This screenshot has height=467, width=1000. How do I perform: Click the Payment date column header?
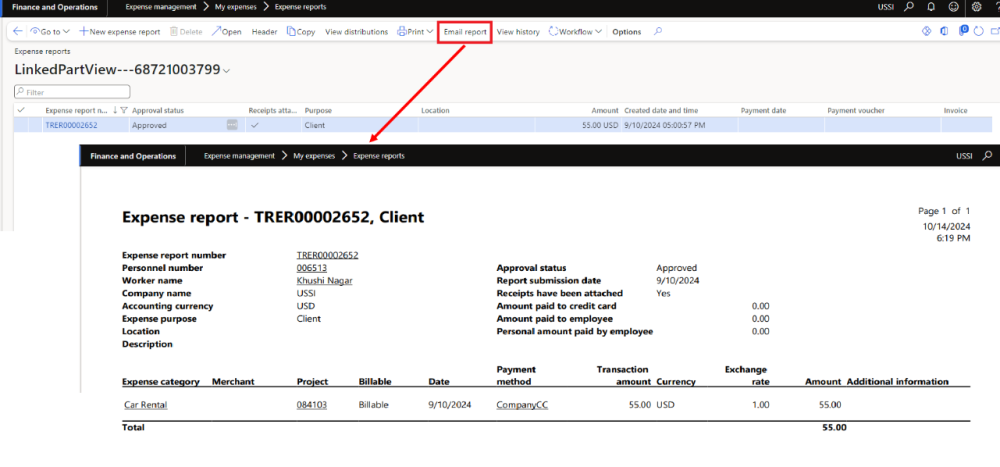pyautogui.click(x=763, y=110)
